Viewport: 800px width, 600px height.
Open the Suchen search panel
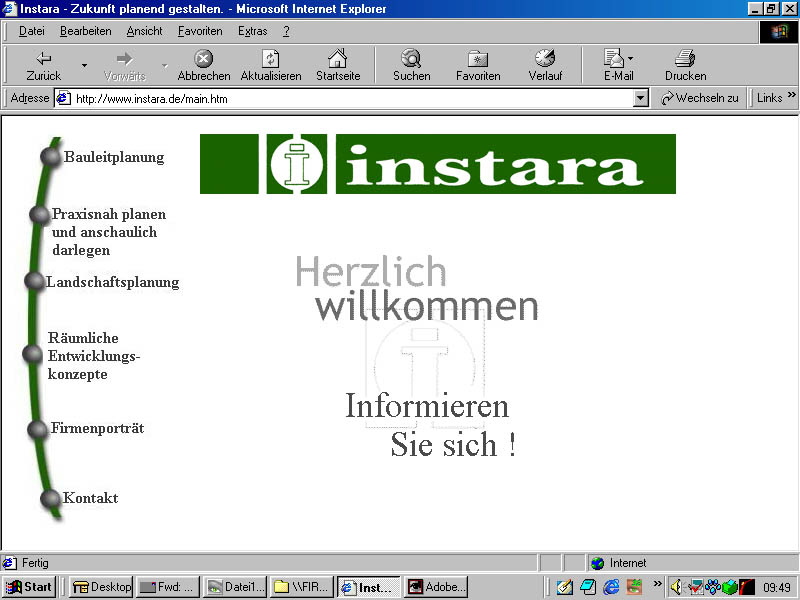pos(411,66)
